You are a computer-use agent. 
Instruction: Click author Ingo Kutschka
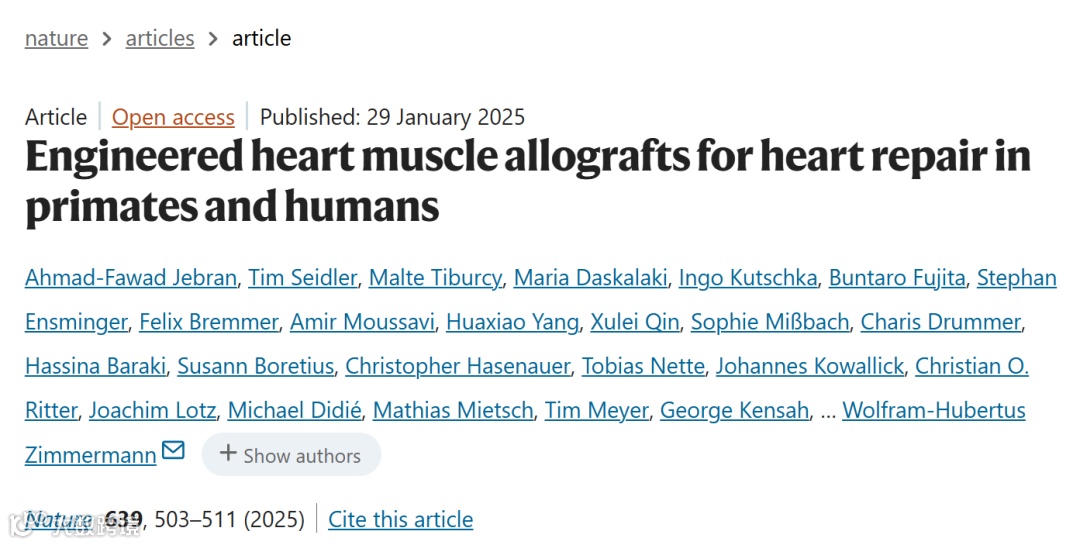coord(747,278)
